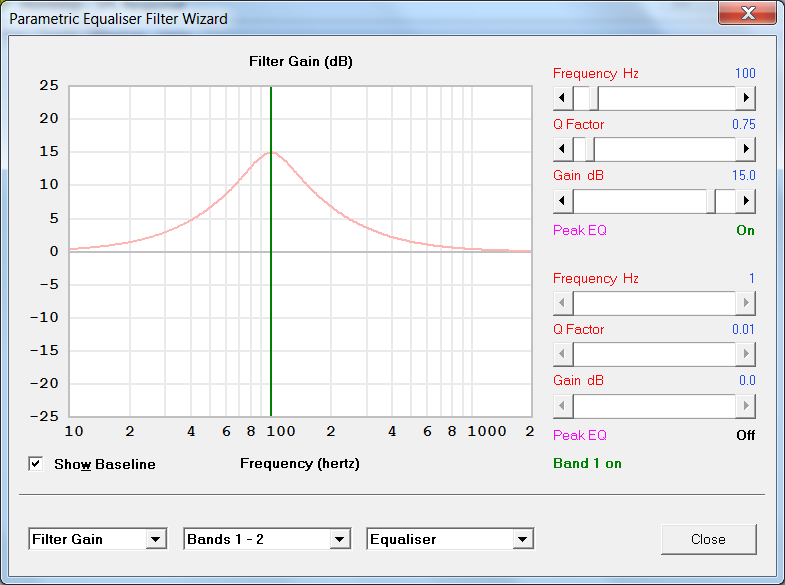Image resolution: width=785 pixels, height=585 pixels.
Task: Decrease band 1 Q Factor with left arrow
Action: [563, 149]
